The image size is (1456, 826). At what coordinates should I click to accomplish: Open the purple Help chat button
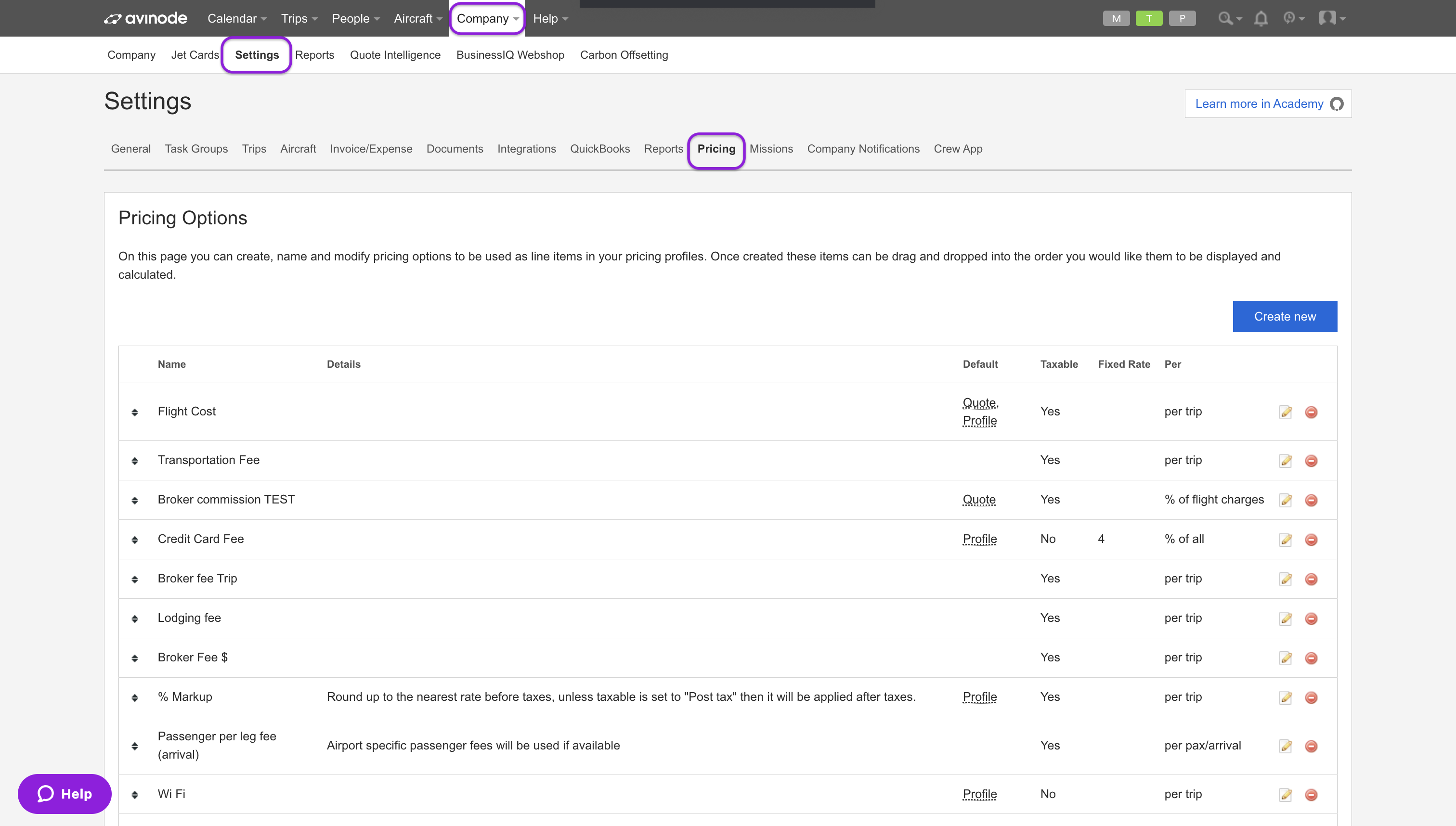[x=65, y=794]
